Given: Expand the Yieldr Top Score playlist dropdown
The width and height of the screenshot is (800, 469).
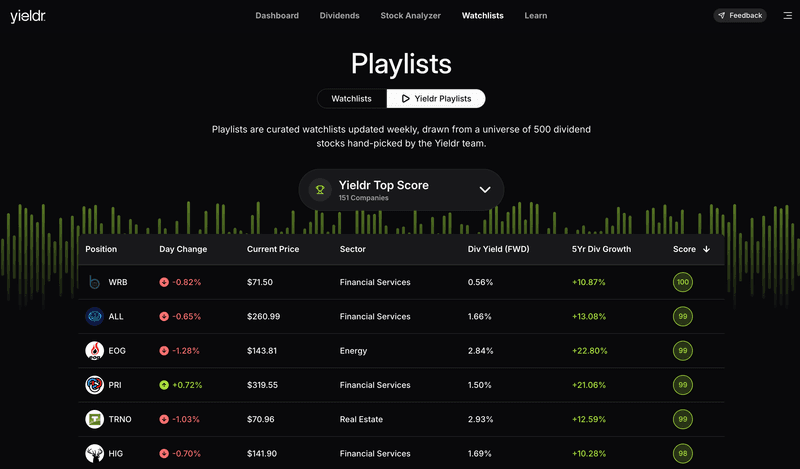Looking at the screenshot, I should tap(401, 190).
